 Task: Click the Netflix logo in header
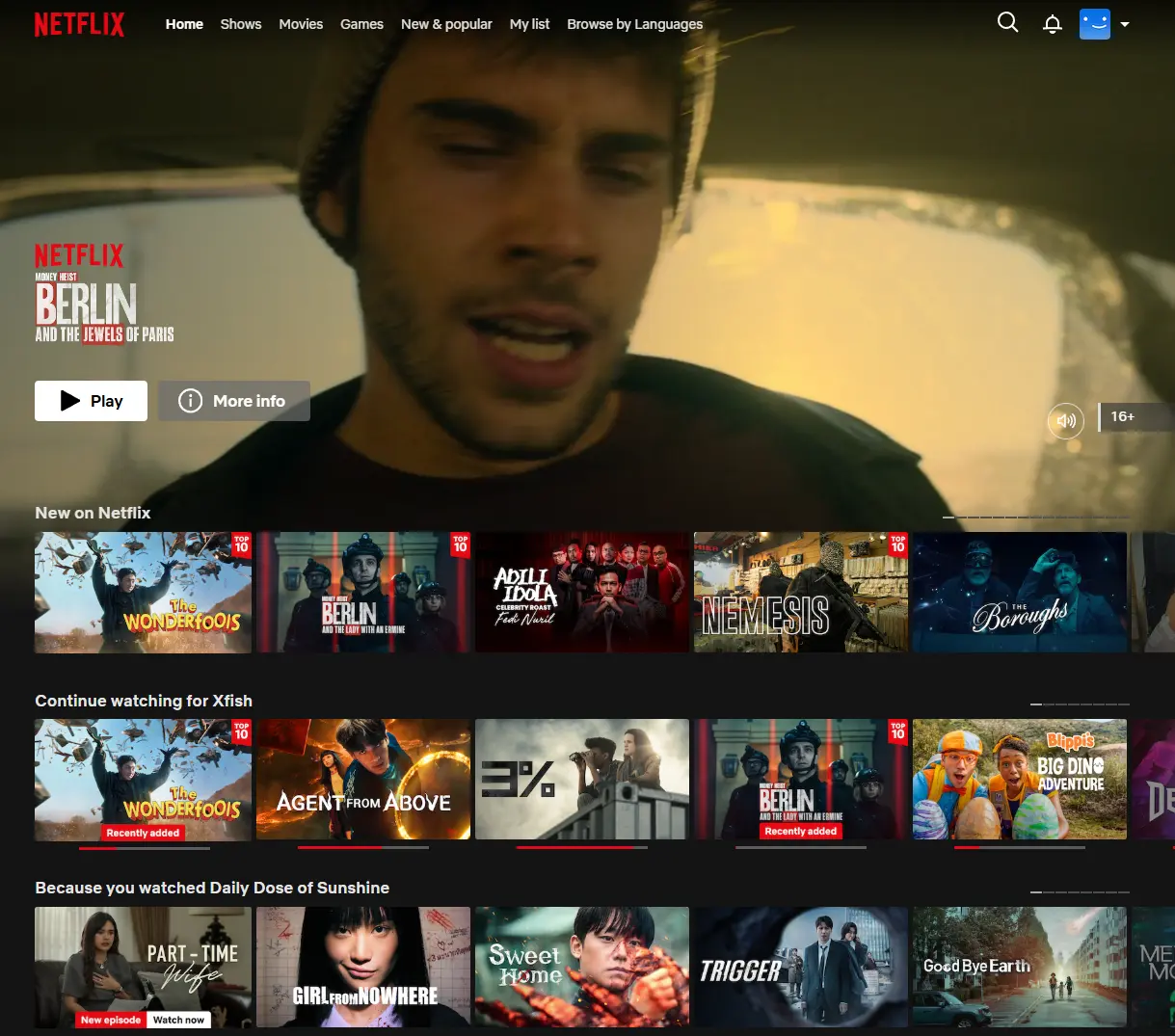pyautogui.click(x=79, y=24)
